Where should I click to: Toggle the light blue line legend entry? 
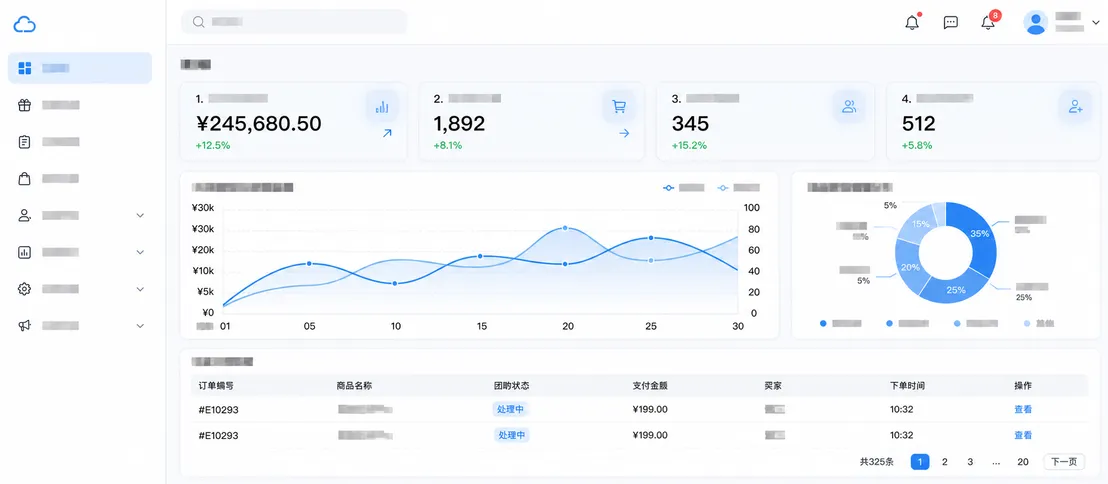[738, 188]
